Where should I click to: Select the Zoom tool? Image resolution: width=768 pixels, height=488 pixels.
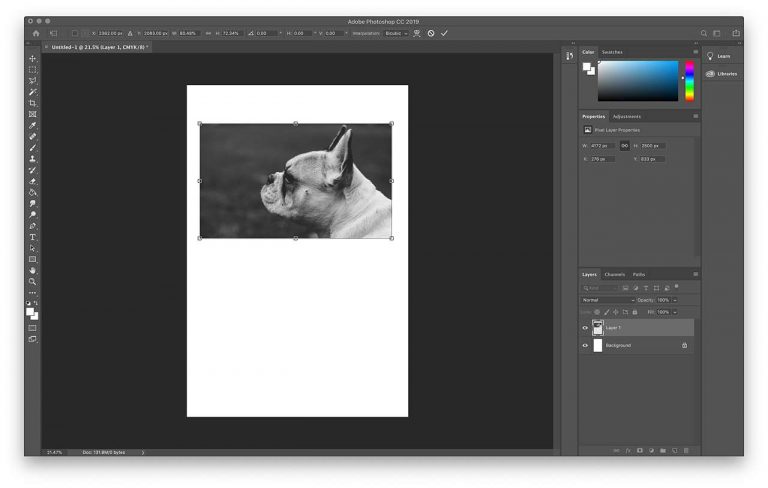point(32,282)
